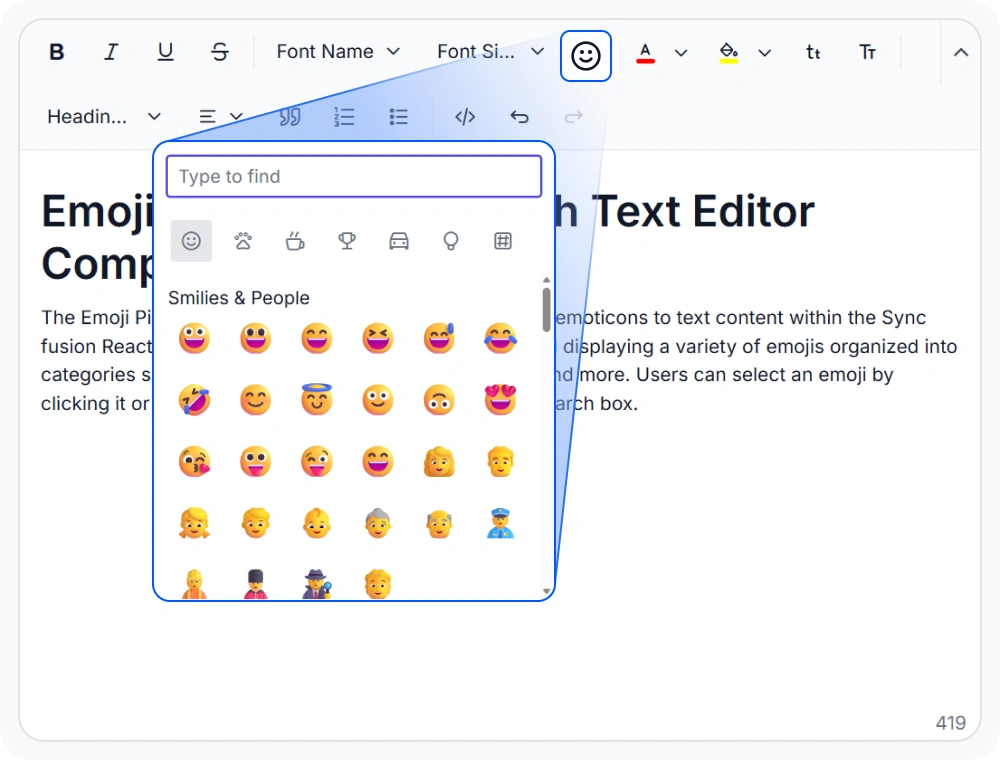This screenshot has height=760, width=1000.
Task: Expand the background color picker arrow
Action: tap(764, 52)
